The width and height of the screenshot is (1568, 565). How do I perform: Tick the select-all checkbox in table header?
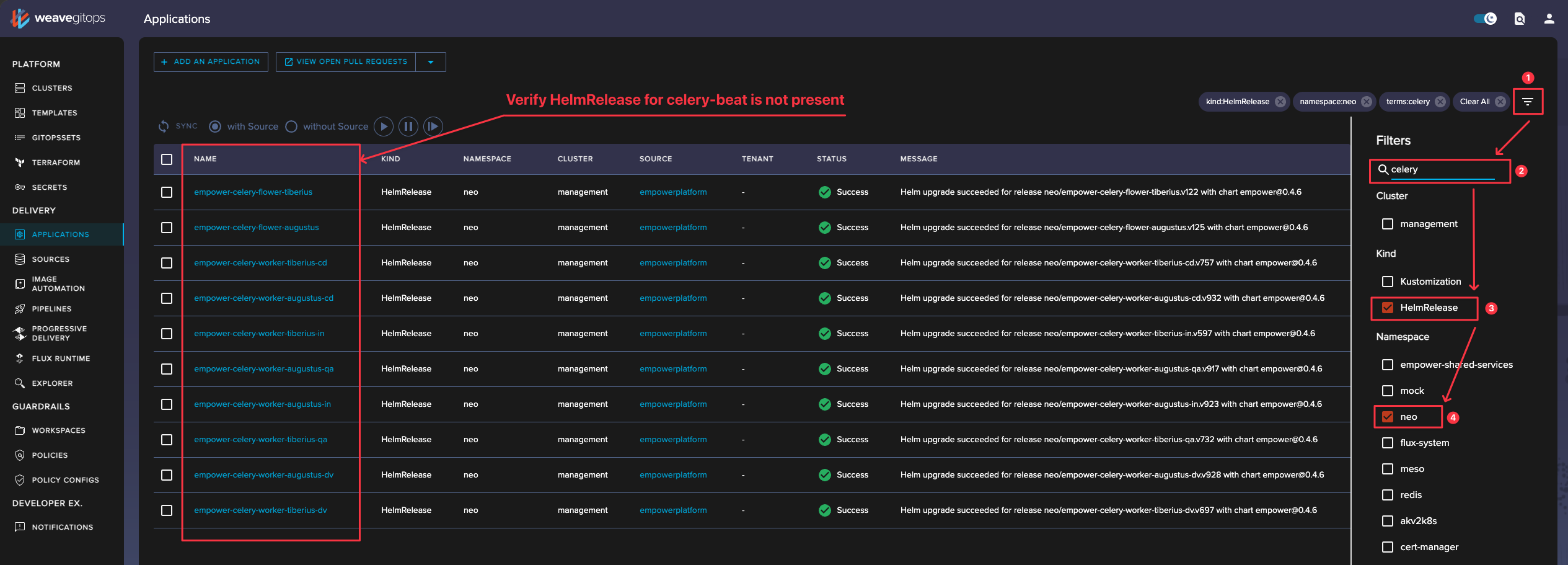(x=167, y=159)
